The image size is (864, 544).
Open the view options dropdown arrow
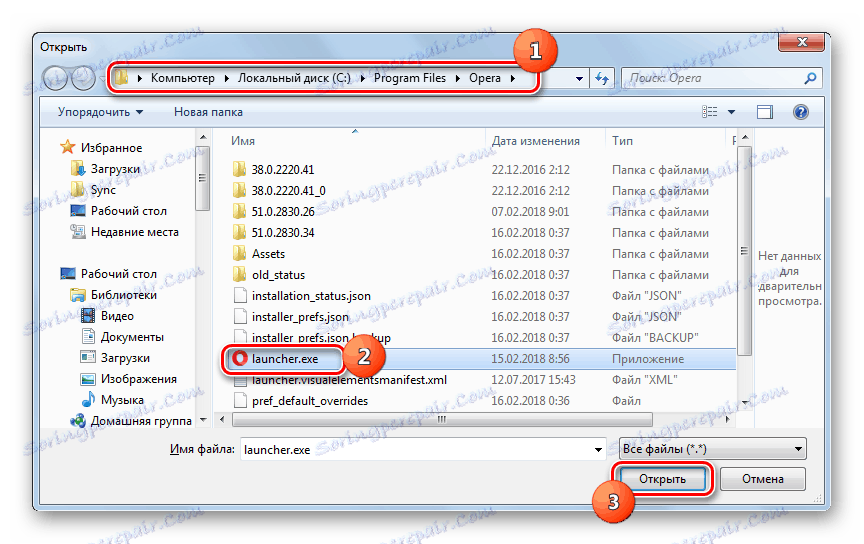731,112
